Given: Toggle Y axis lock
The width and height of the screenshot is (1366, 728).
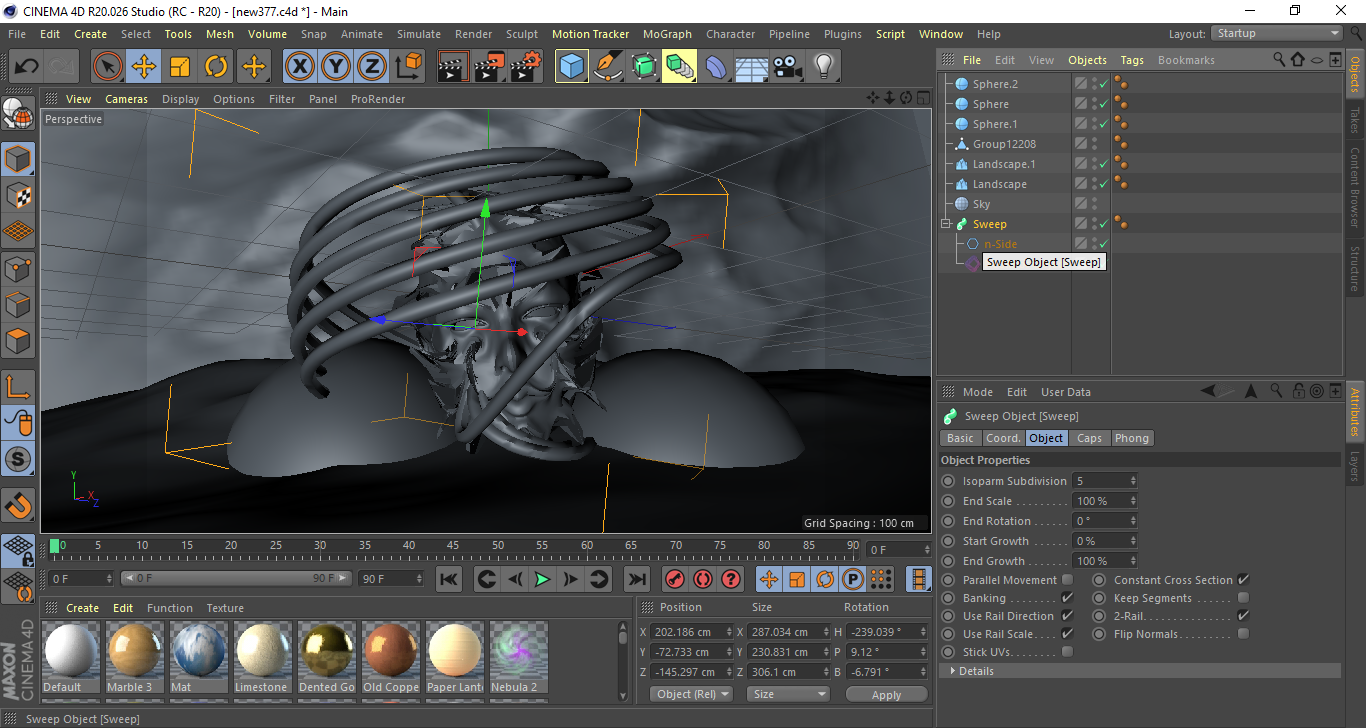Looking at the screenshot, I should click(x=336, y=67).
